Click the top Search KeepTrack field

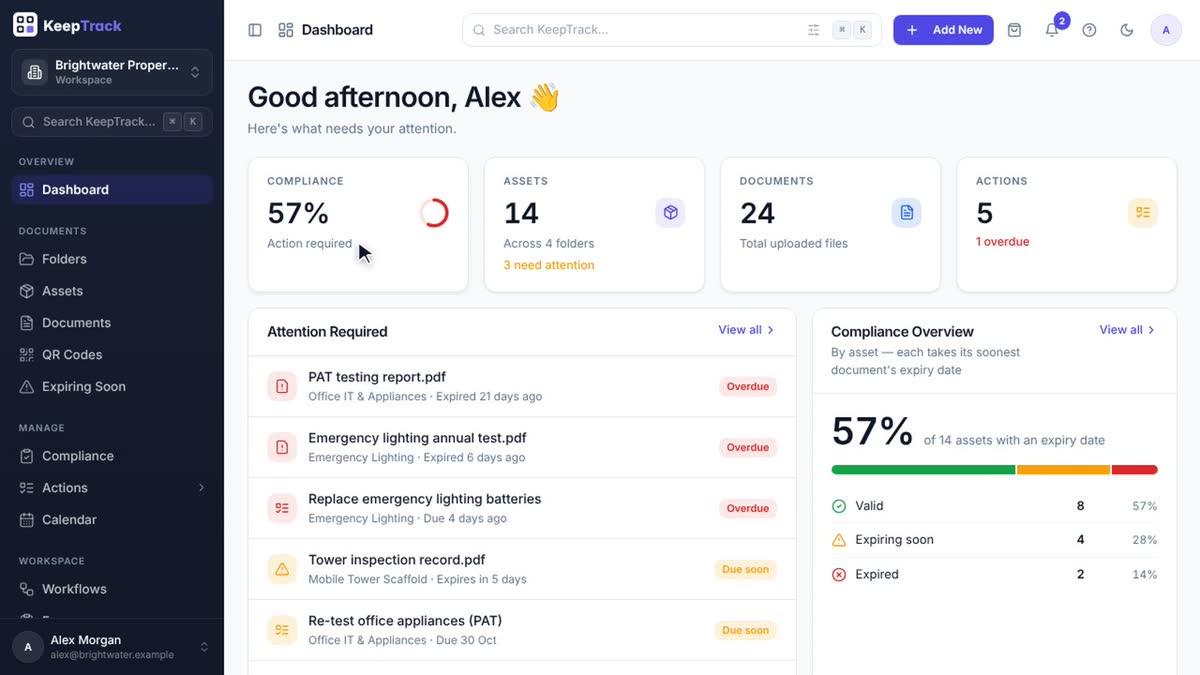[x=672, y=30]
